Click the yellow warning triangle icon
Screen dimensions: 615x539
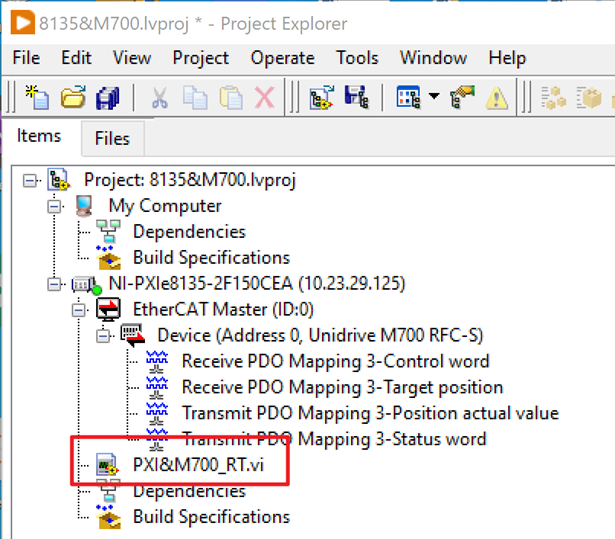(x=497, y=98)
